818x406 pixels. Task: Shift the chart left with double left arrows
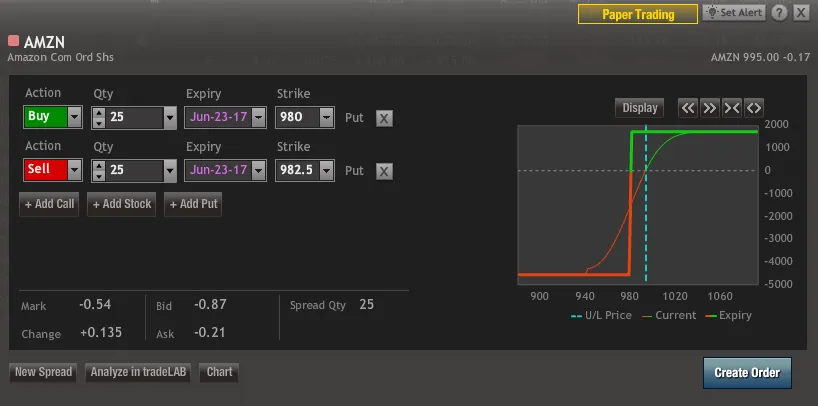pos(688,108)
